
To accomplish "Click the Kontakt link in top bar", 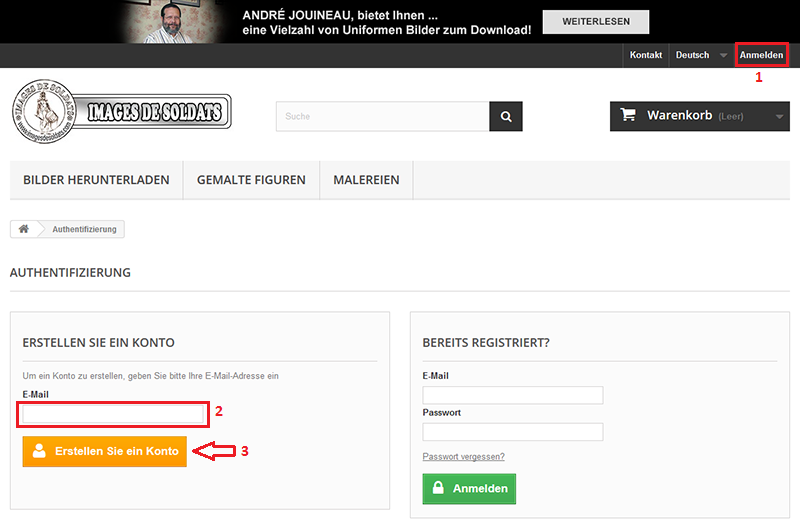I will pyautogui.click(x=646, y=55).
